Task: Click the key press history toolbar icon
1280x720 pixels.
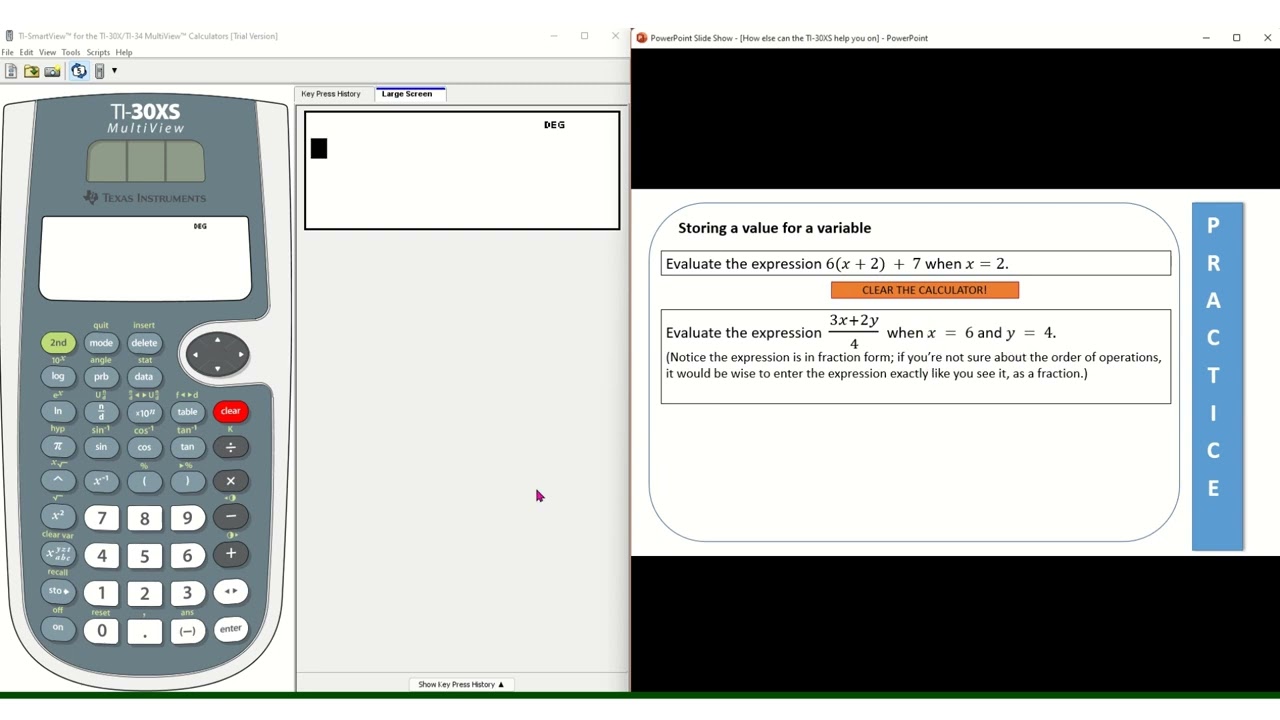Action: point(78,71)
